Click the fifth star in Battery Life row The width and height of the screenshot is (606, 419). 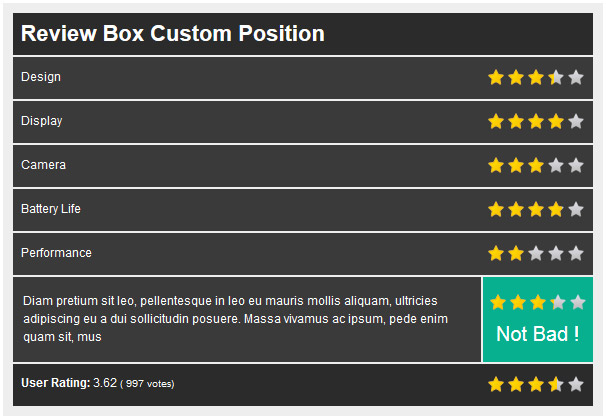point(576,210)
